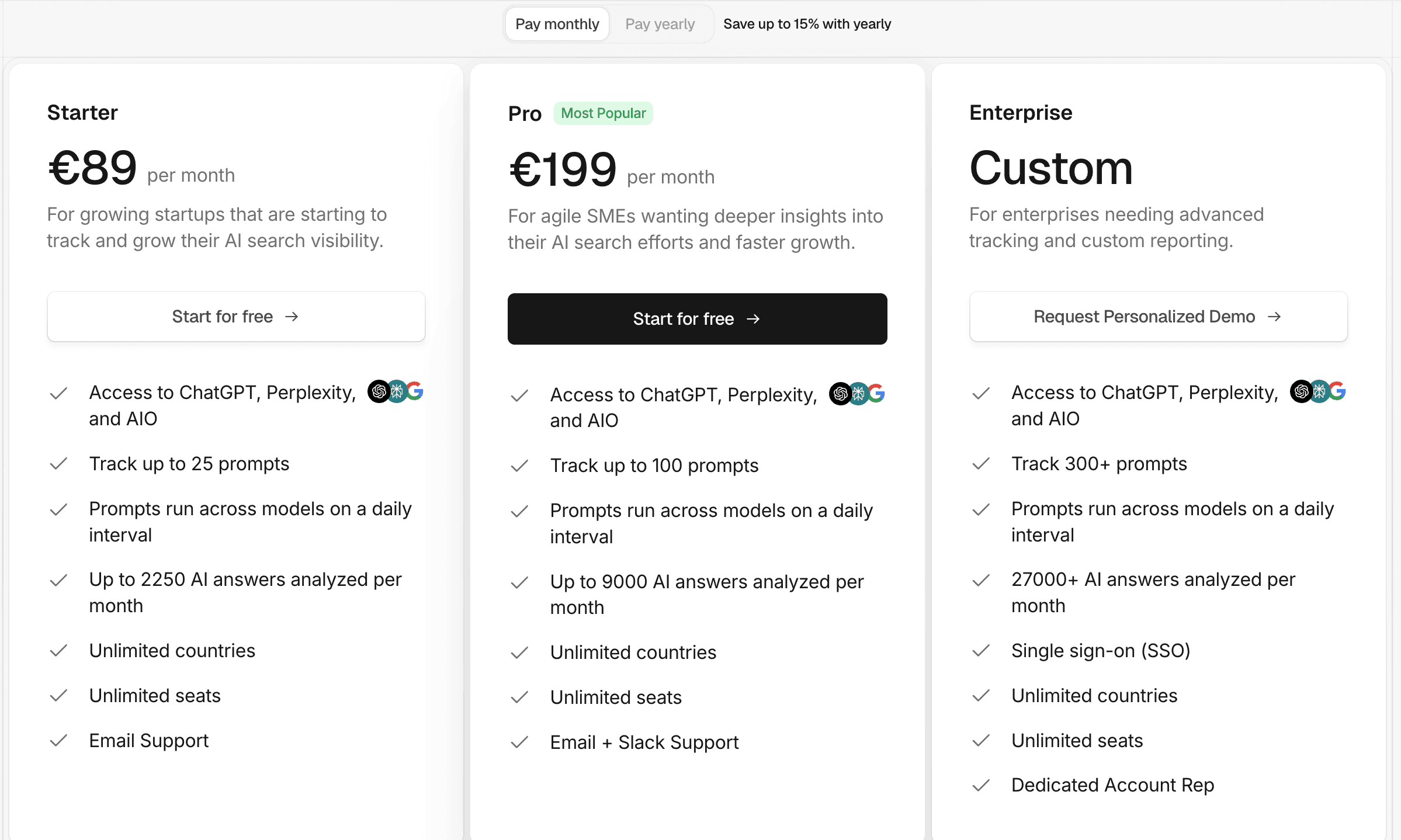Request a Personalized Demo for Enterprise

pyautogui.click(x=1158, y=317)
